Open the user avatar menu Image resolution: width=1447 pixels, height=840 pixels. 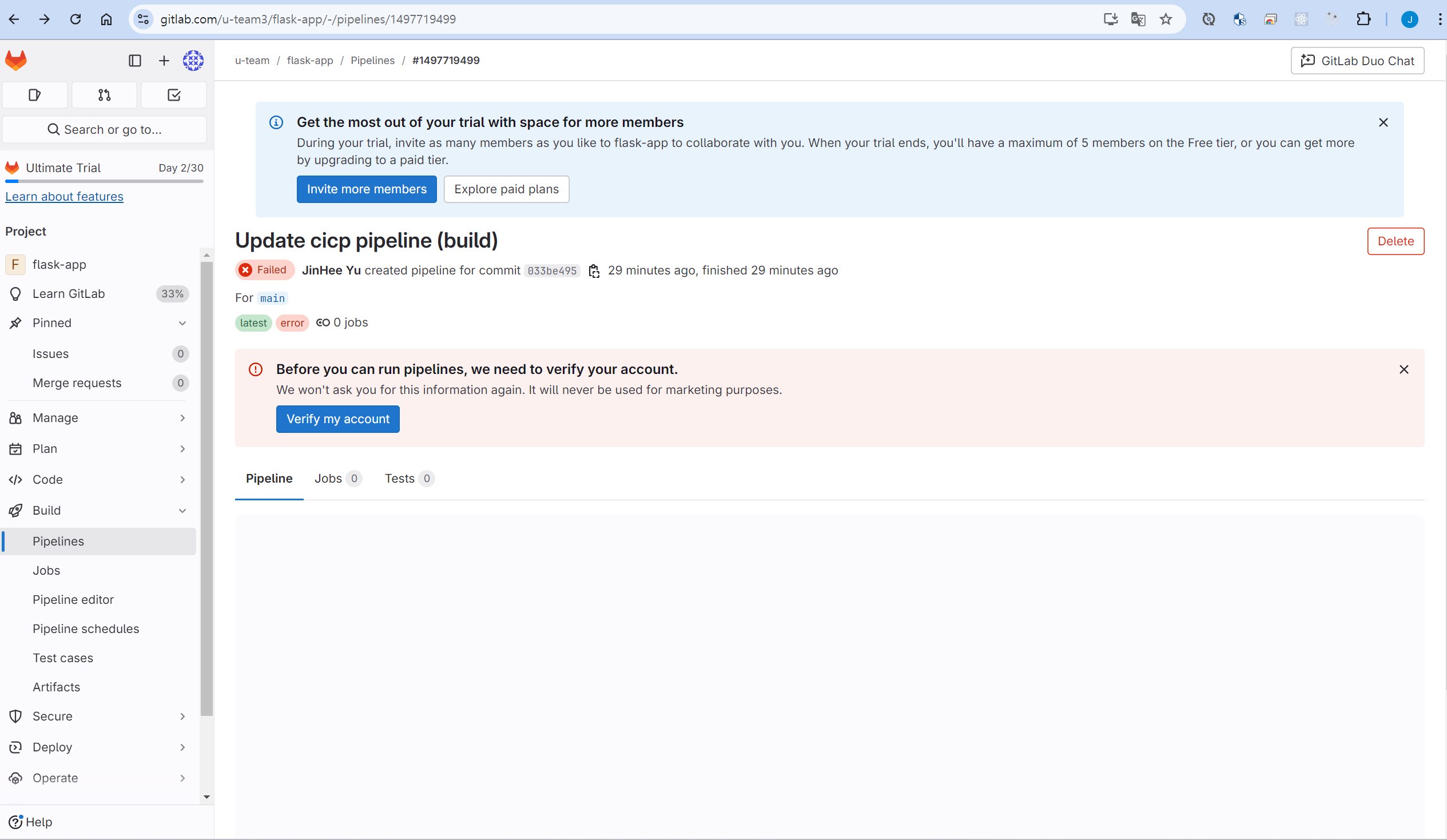point(193,60)
